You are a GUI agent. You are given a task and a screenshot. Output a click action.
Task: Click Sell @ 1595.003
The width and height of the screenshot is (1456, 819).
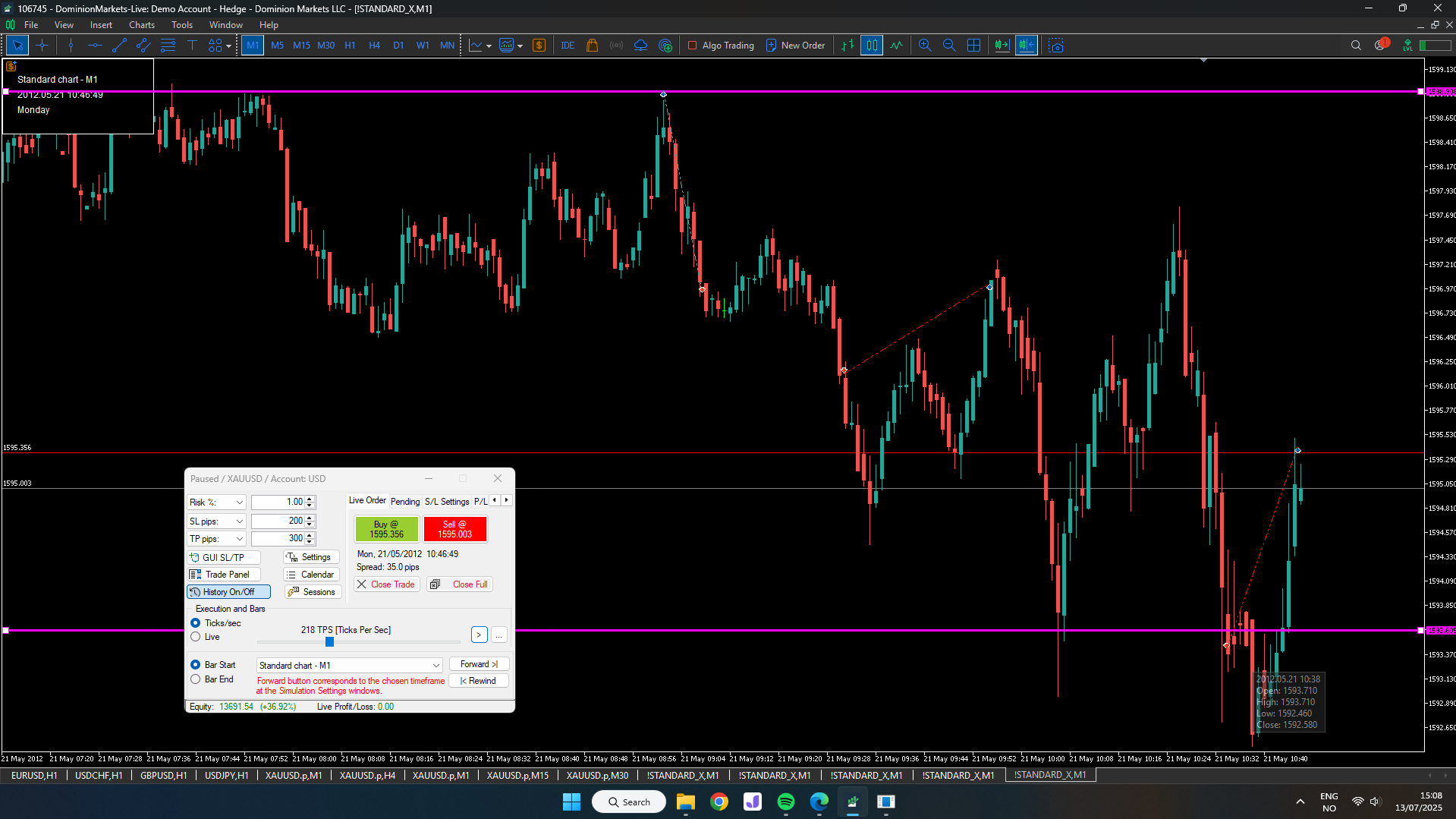pos(455,529)
